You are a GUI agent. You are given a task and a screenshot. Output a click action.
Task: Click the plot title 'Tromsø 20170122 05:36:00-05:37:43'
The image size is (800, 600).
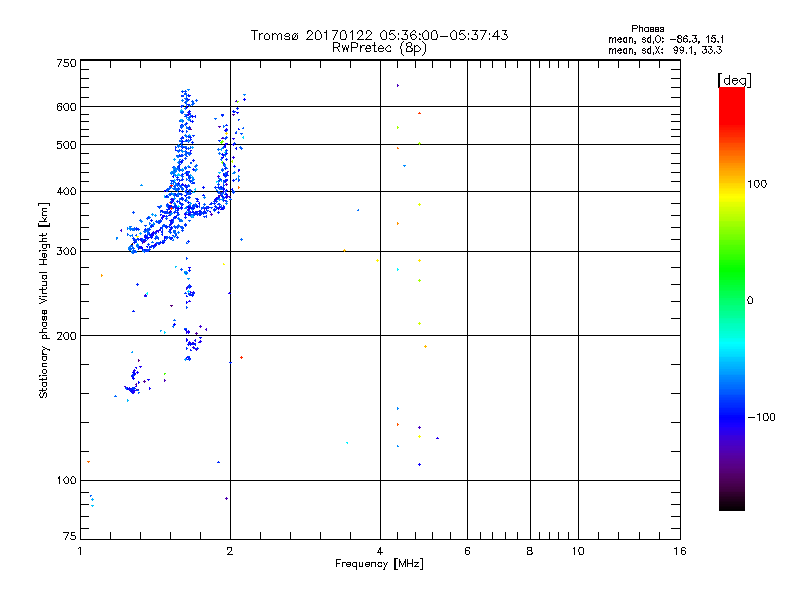pos(379,35)
